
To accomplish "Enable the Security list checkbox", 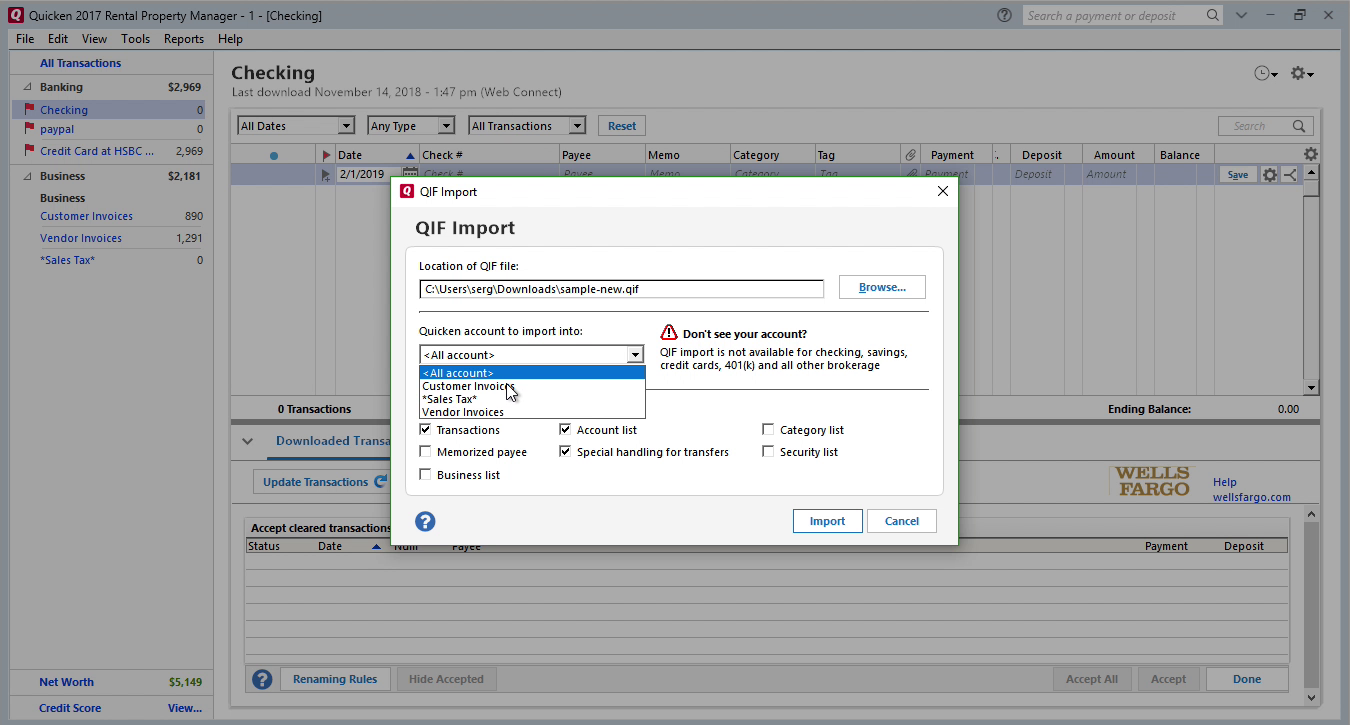I will 768,452.
